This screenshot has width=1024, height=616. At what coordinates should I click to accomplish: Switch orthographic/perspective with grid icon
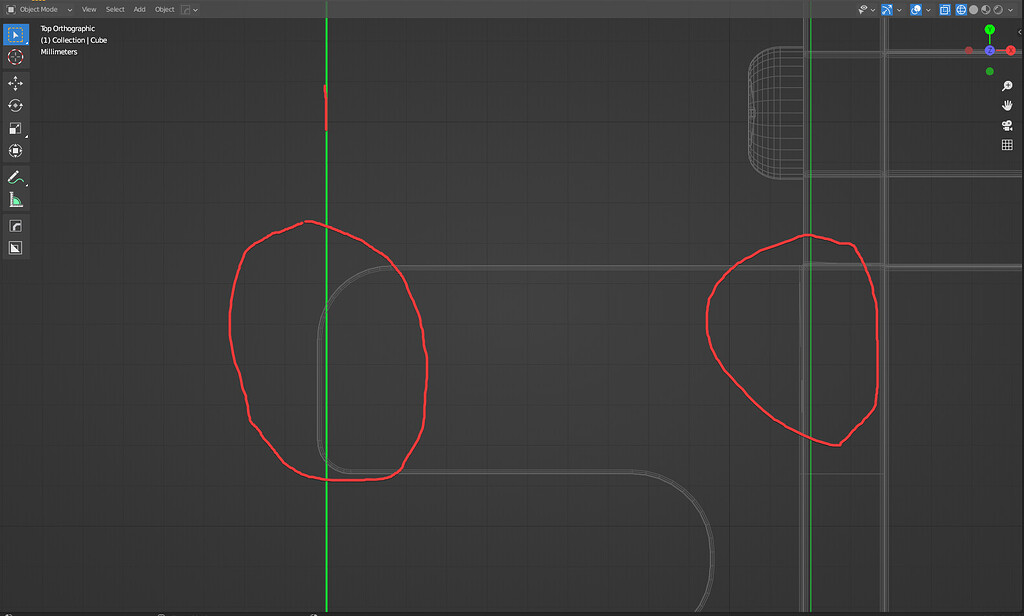(x=1007, y=145)
